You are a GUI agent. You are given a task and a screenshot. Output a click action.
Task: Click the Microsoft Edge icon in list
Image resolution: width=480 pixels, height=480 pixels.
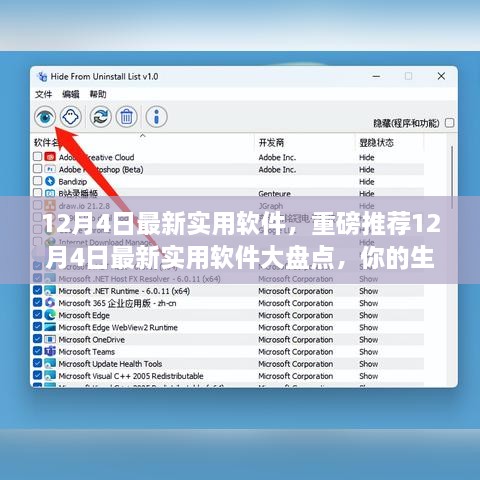tap(50, 315)
